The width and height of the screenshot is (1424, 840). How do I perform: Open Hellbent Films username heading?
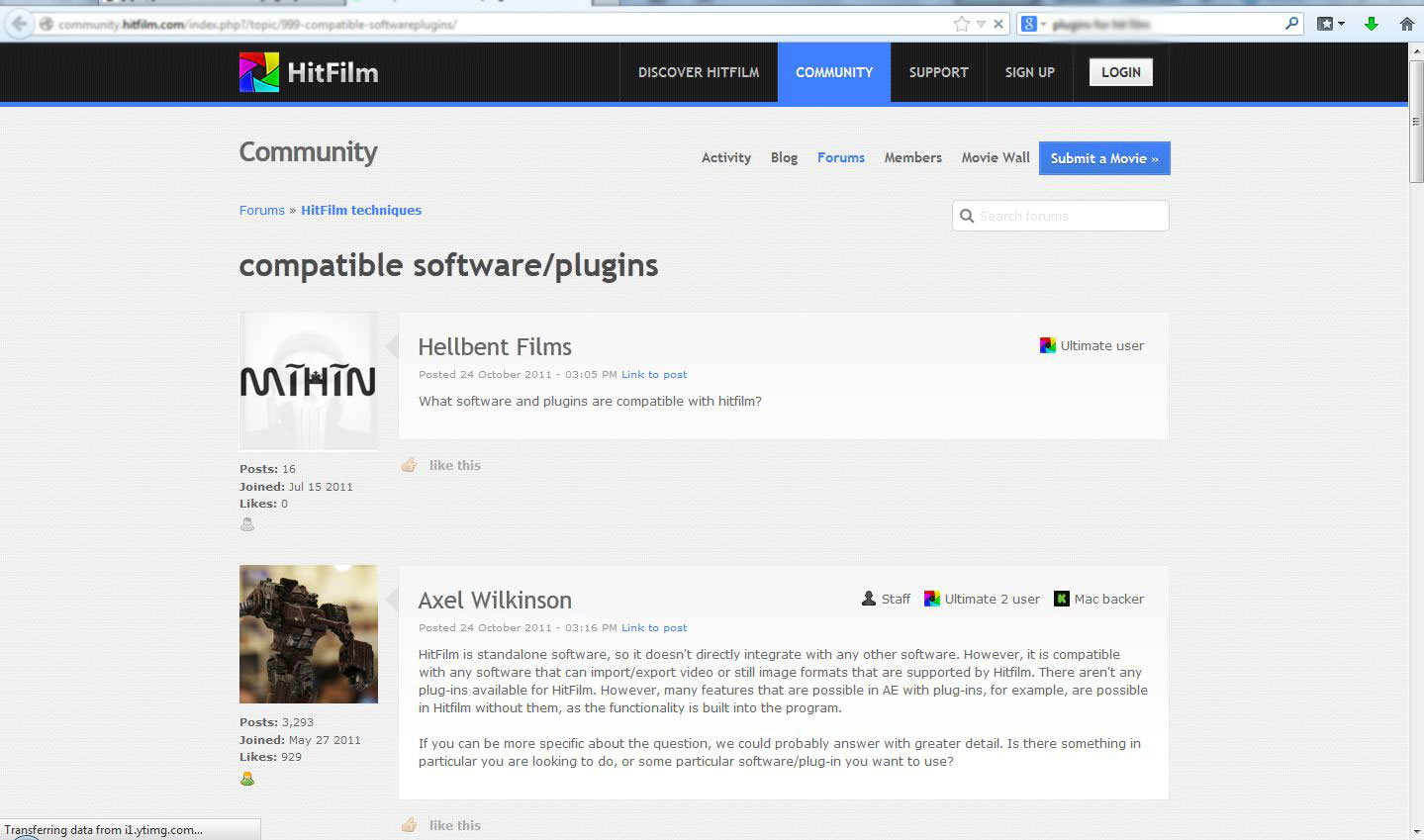(x=495, y=347)
